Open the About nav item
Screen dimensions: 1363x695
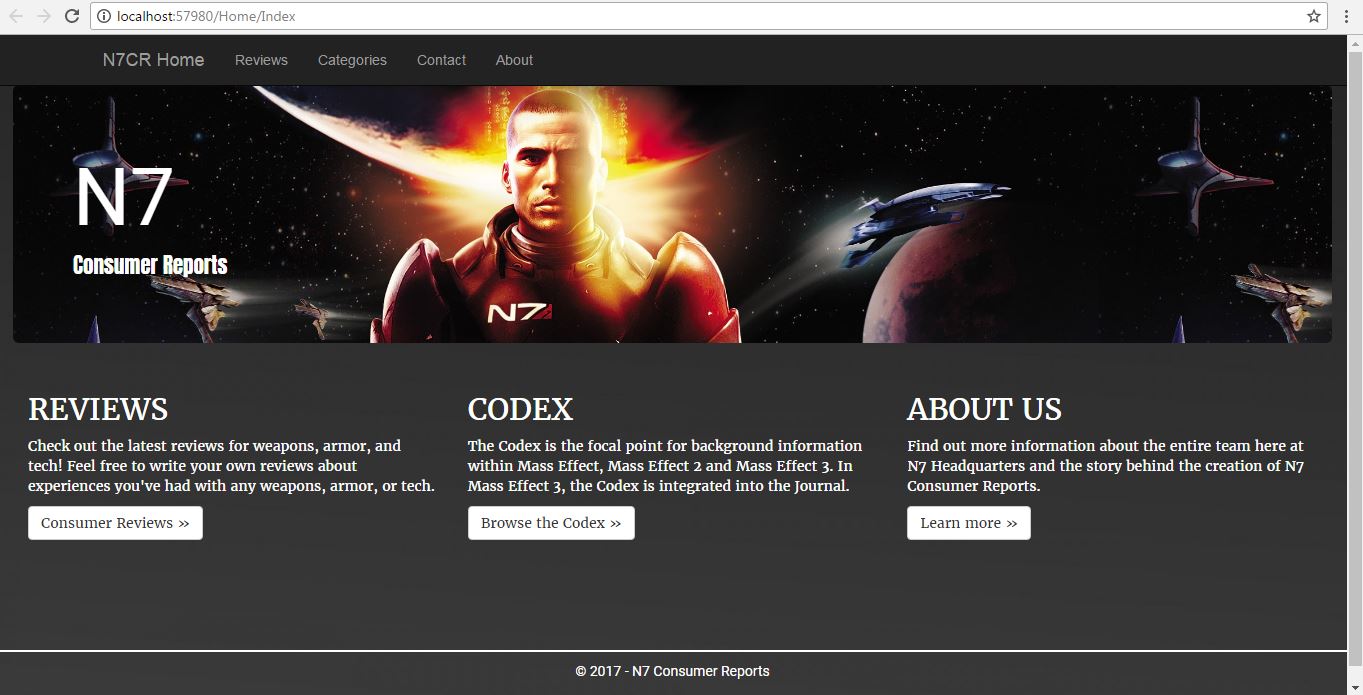click(514, 60)
